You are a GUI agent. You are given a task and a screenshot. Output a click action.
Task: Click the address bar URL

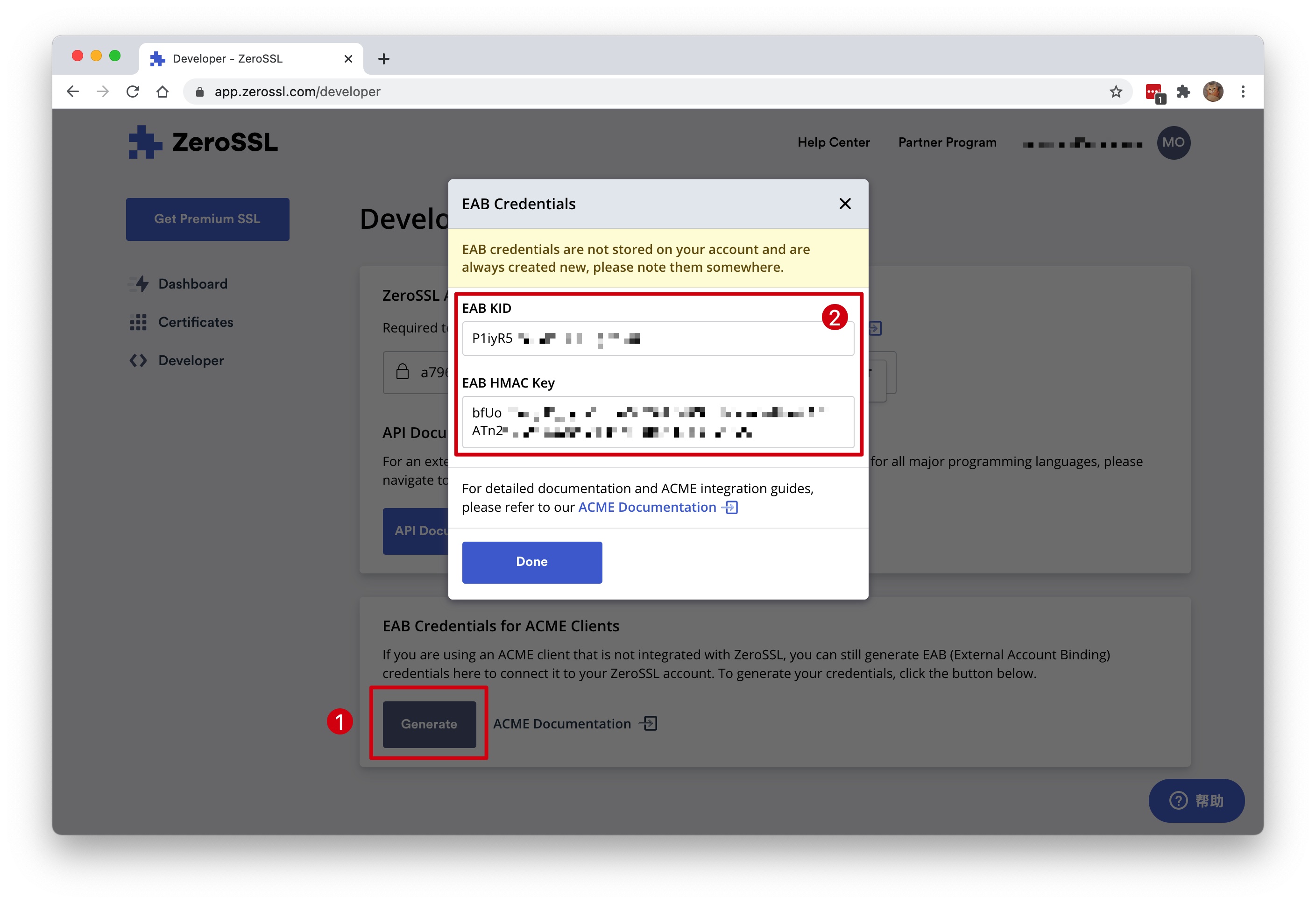297,92
